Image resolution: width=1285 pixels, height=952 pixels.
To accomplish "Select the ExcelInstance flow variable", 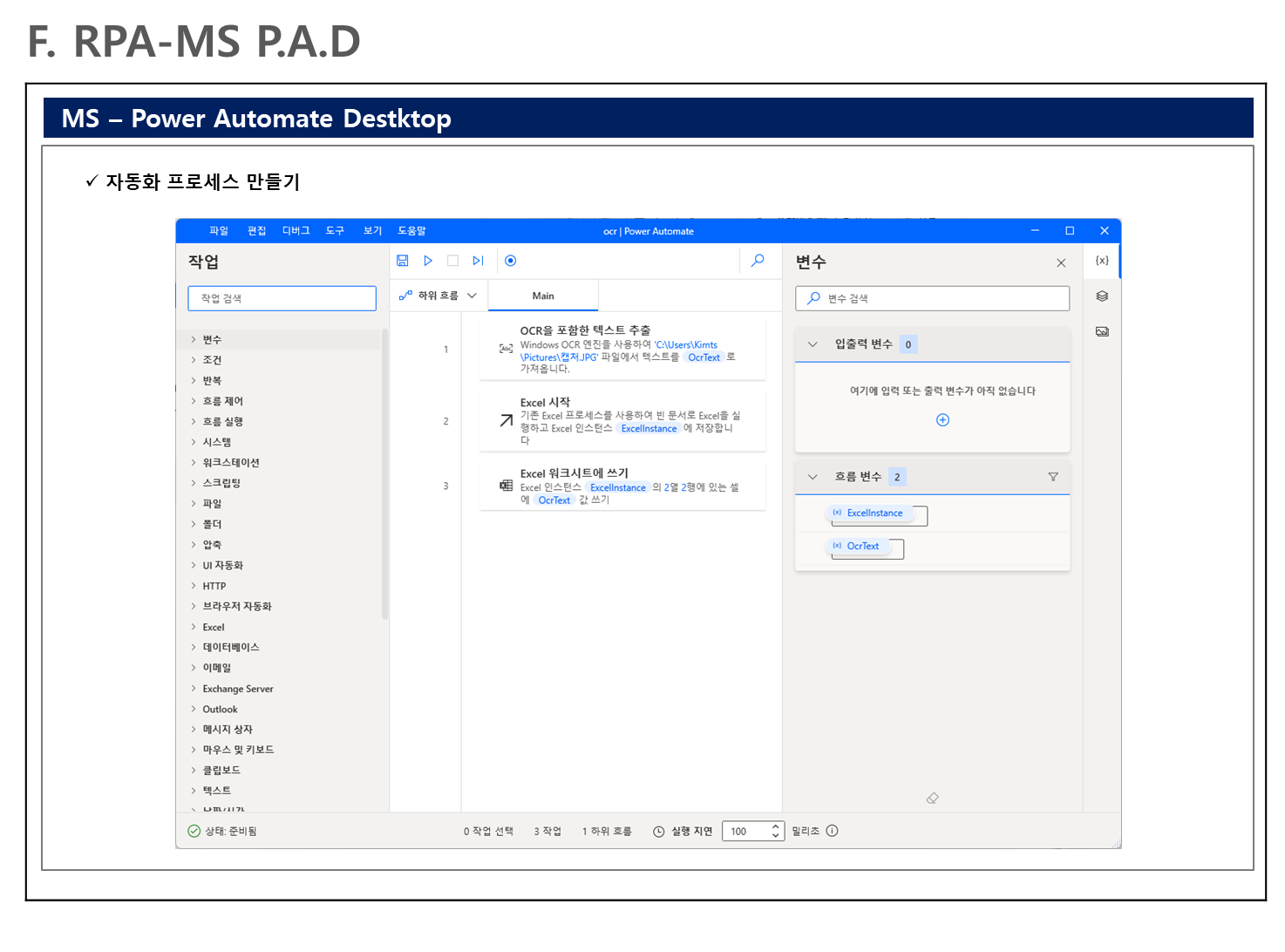I will pos(869,513).
